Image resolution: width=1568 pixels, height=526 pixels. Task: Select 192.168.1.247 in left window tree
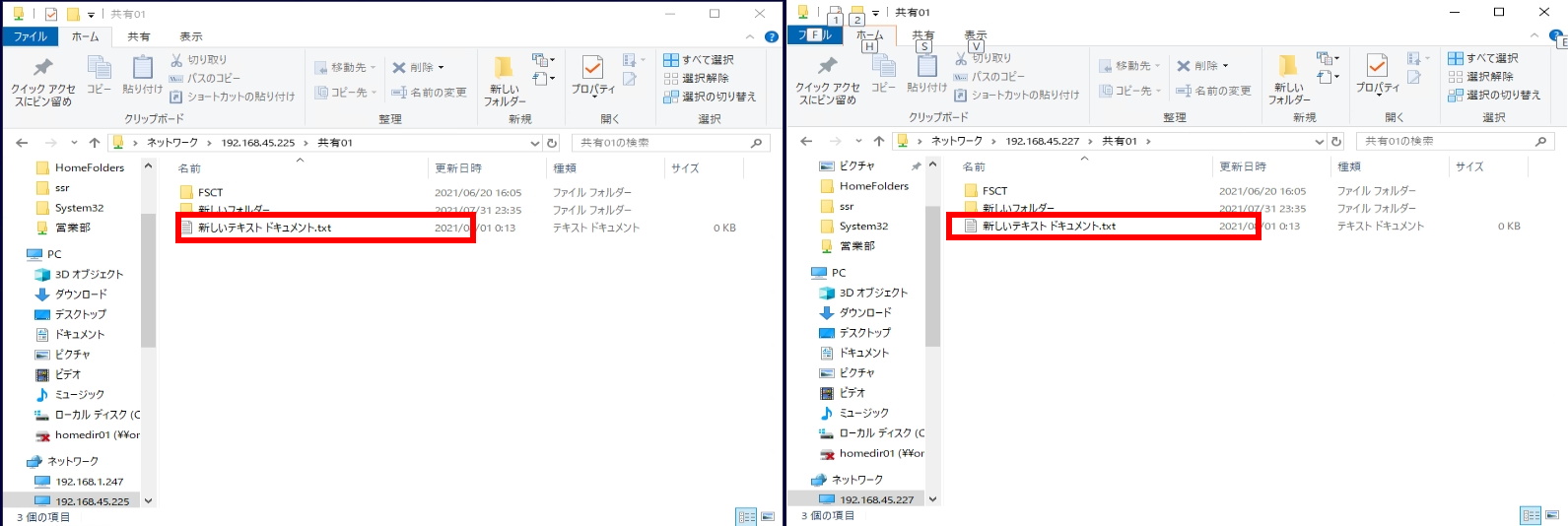pos(90,482)
